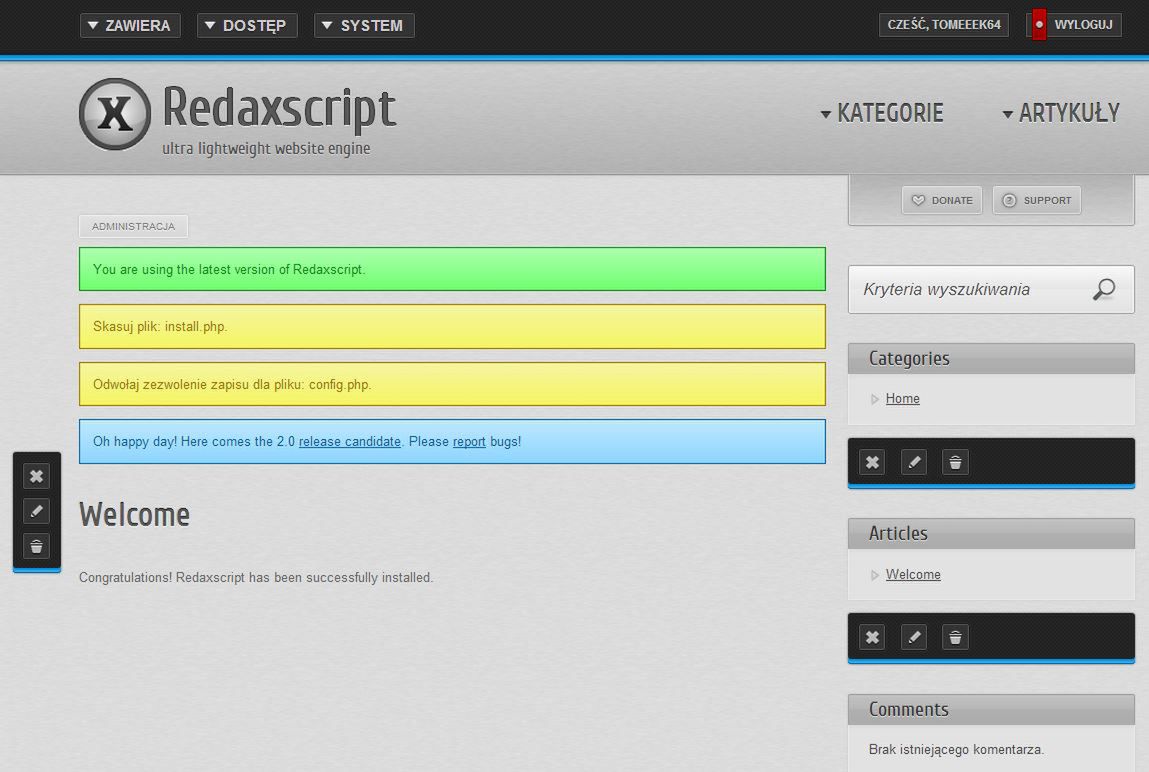Open the System dropdown menu
This screenshot has height=772, width=1149.
tap(364, 26)
